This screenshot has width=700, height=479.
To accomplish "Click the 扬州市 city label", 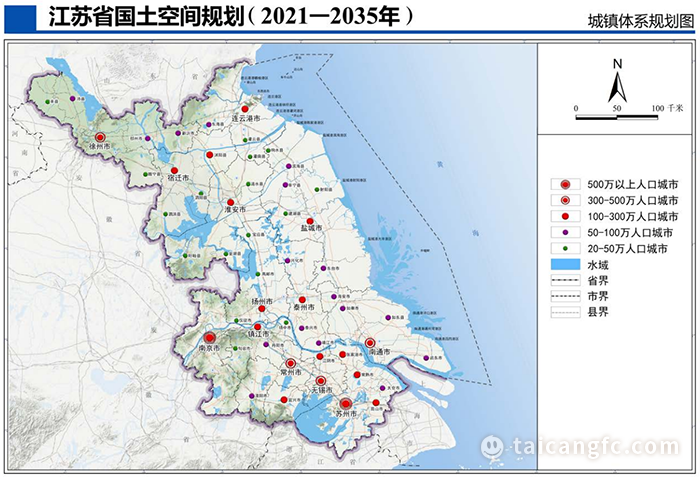I will coord(262,301).
